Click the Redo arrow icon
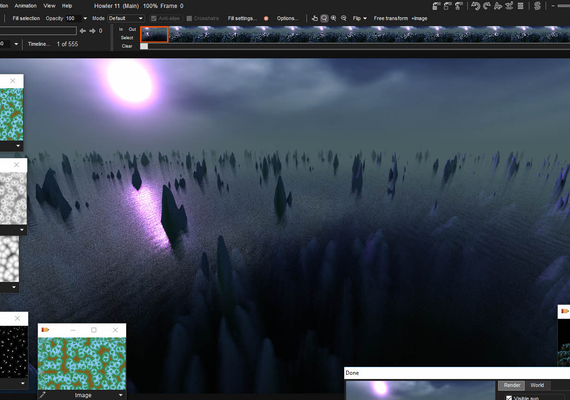The height and width of the screenshot is (400, 570). (486, 6)
